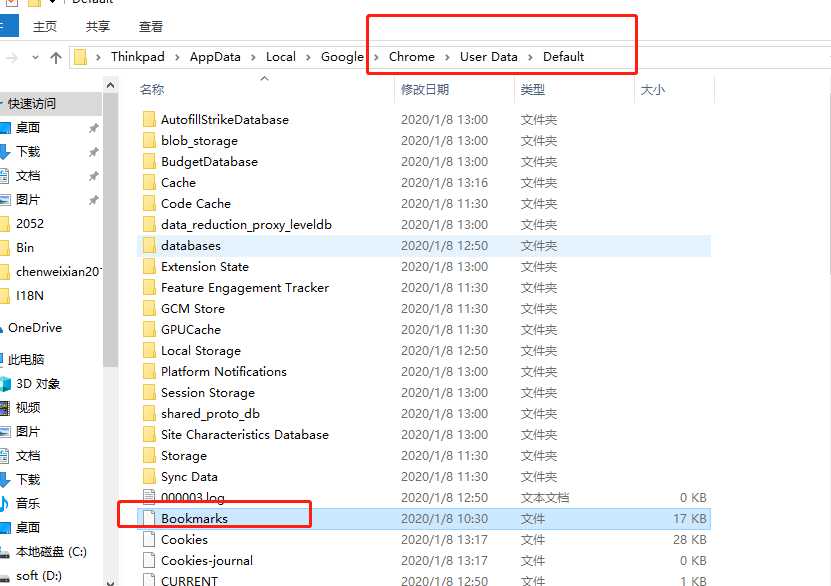
Task: Open 音乐 in navigation pane
Action: [x=28, y=503]
